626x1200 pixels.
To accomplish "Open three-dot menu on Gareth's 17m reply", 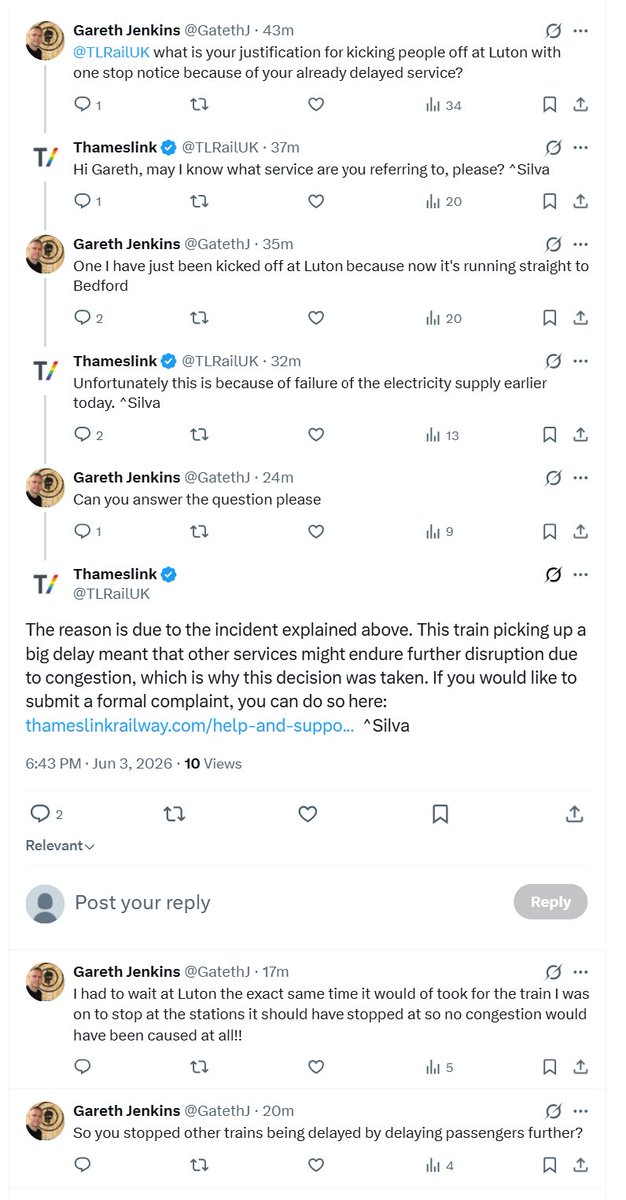I will pos(581,971).
